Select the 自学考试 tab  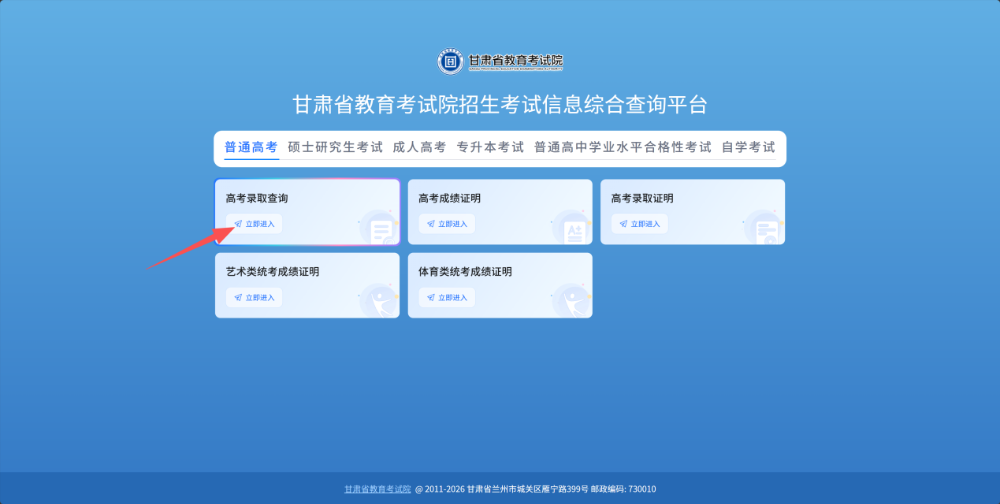click(749, 147)
